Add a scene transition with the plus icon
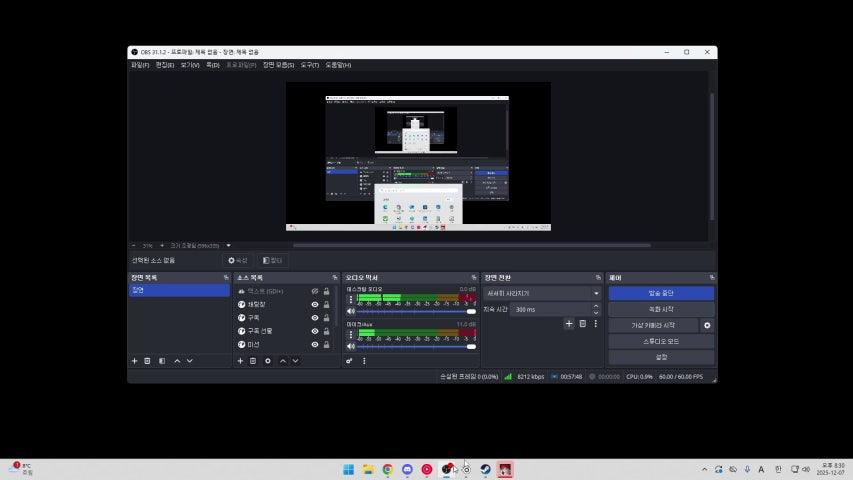 pyautogui.click(x=569, y=324)
